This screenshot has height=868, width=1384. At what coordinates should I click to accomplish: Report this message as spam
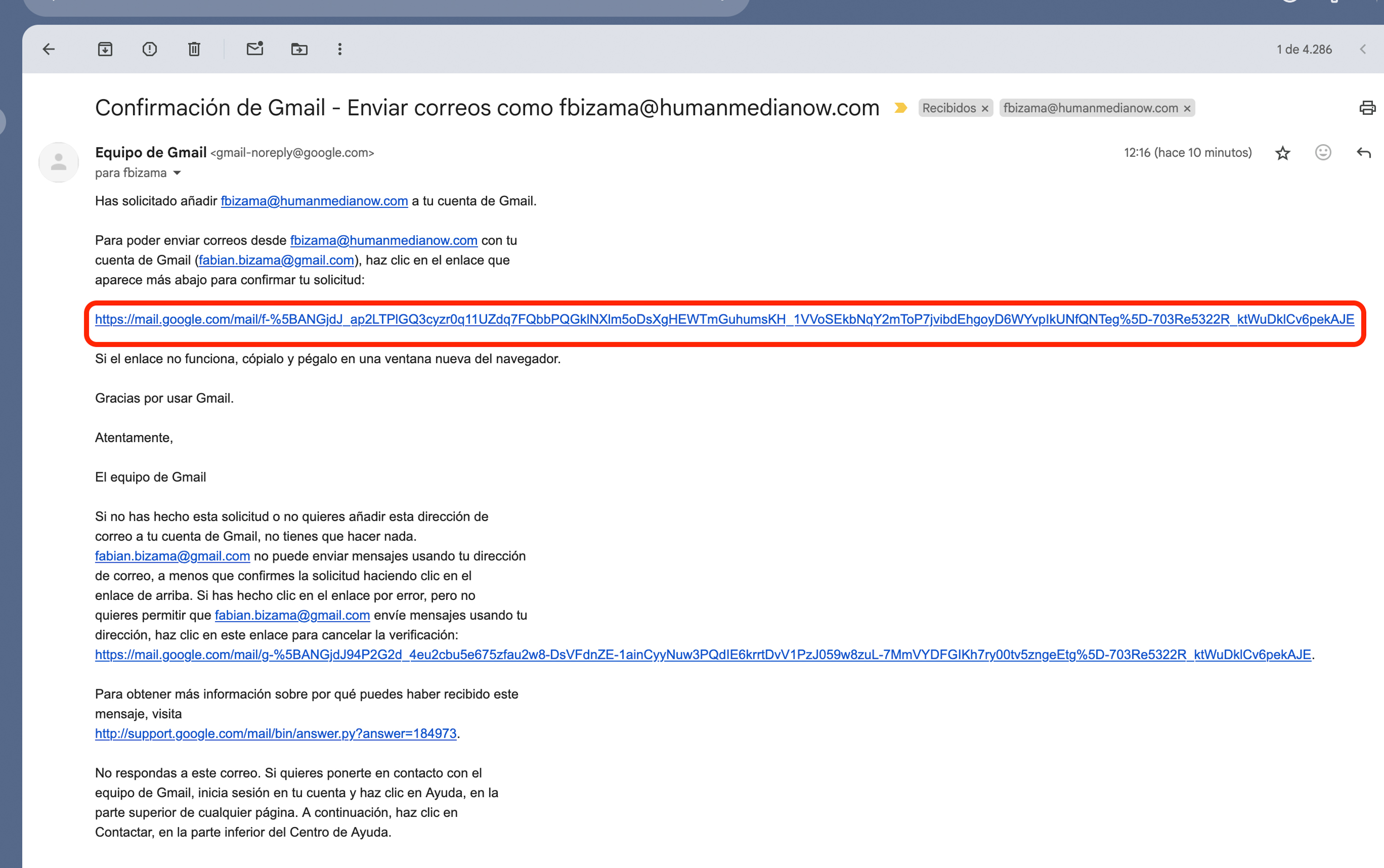point(149,49)
